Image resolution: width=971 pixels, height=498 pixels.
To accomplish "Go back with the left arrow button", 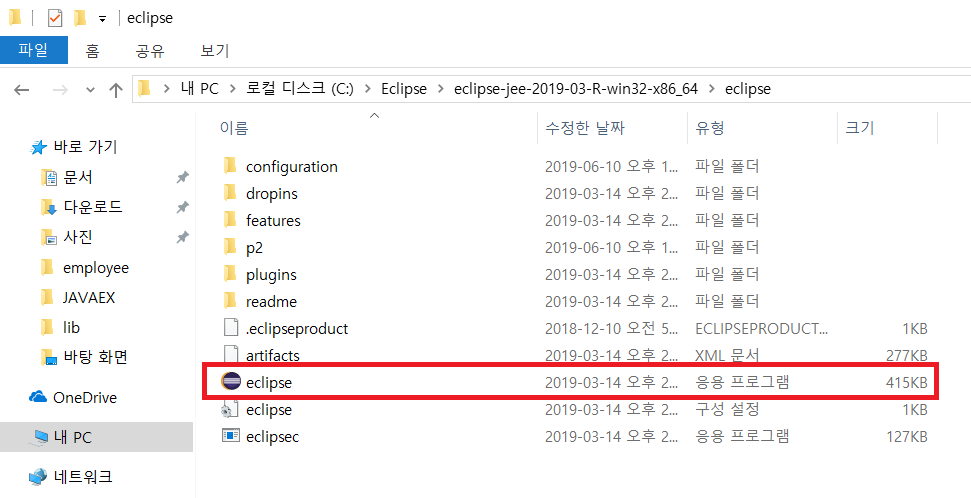I will 22,90.
